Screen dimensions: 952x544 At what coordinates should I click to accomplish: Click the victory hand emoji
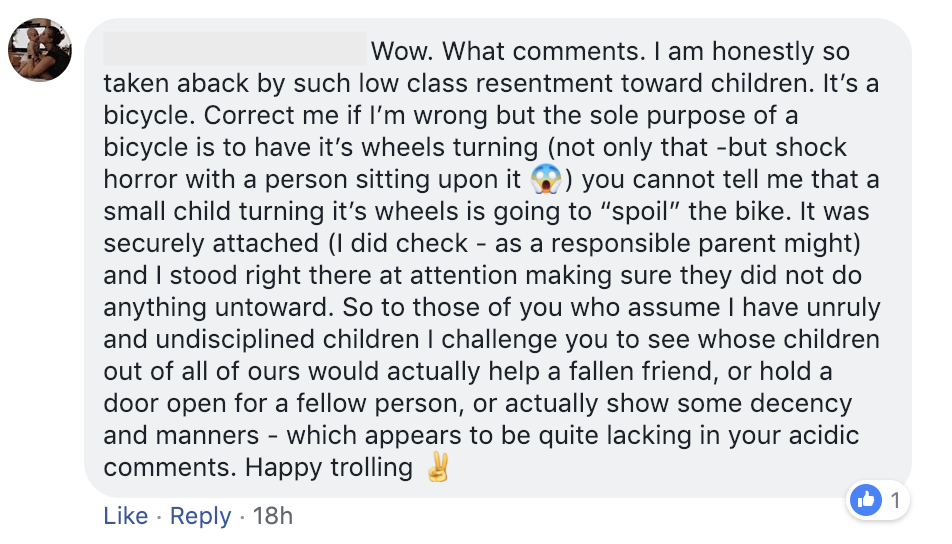pos(438,467)
